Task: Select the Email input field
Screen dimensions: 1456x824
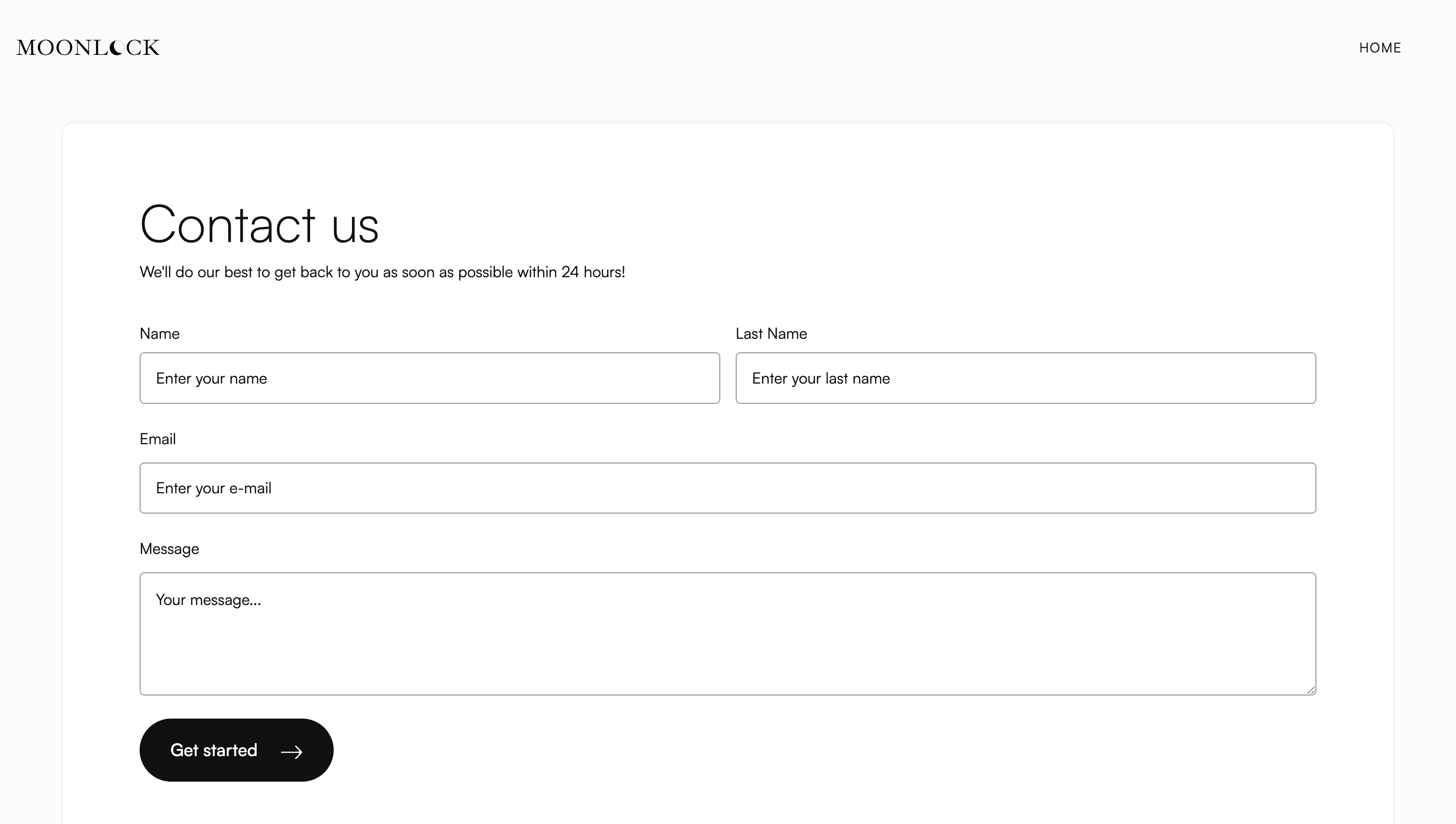Action: coord(728,488)
